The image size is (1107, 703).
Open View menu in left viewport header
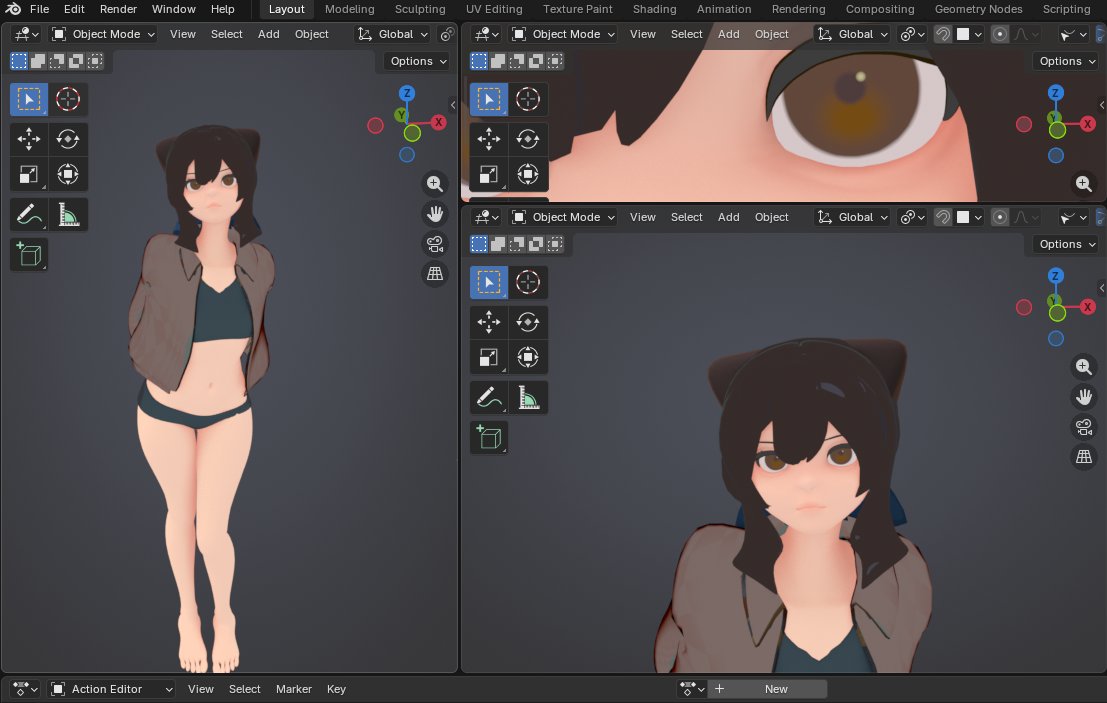pos(183,34)
